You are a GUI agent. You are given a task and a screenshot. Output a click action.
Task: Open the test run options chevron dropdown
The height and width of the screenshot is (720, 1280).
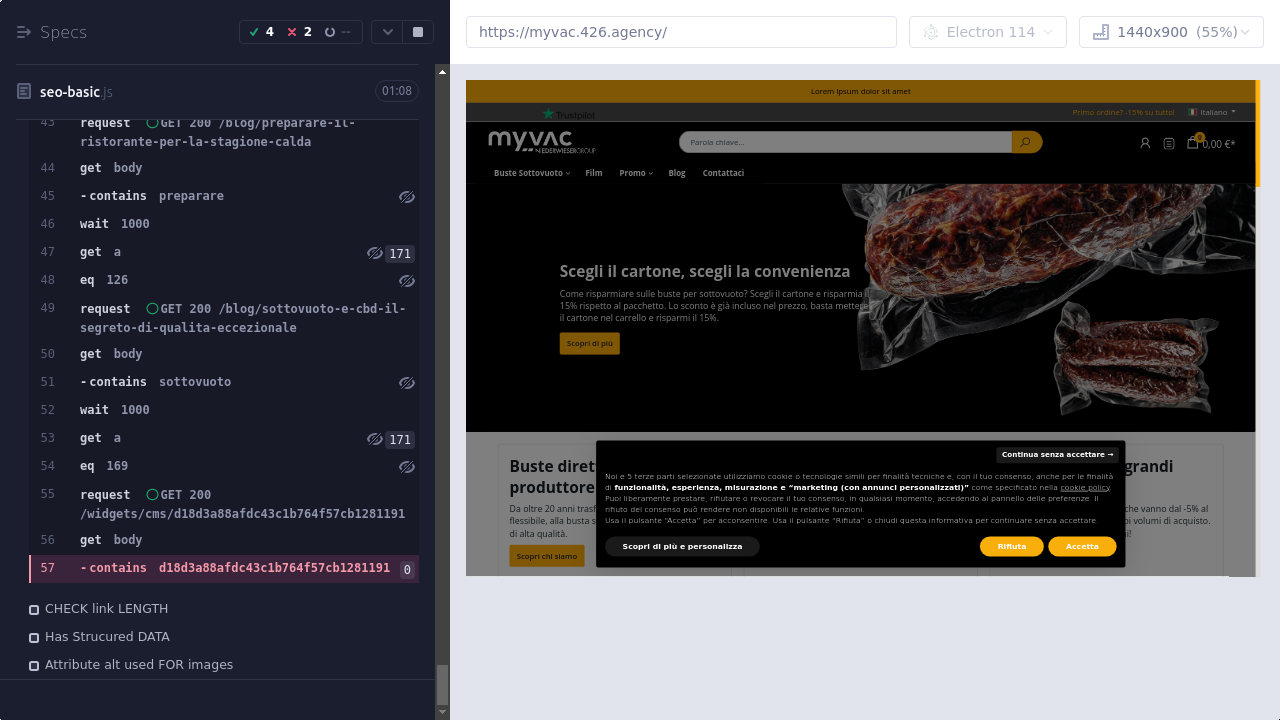pos(388,32)
